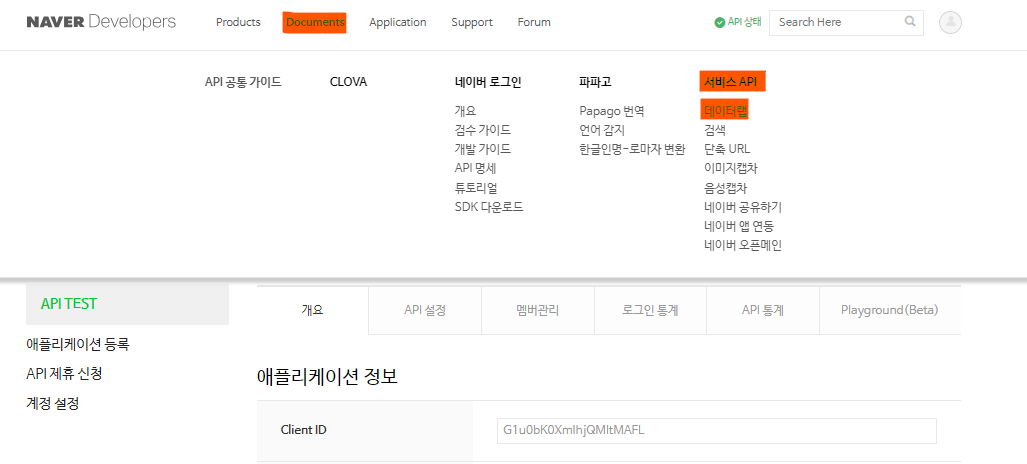Open API 제휴 신청 in sidebar
Screen dimensions: 1027x464
tap(64, 374)
